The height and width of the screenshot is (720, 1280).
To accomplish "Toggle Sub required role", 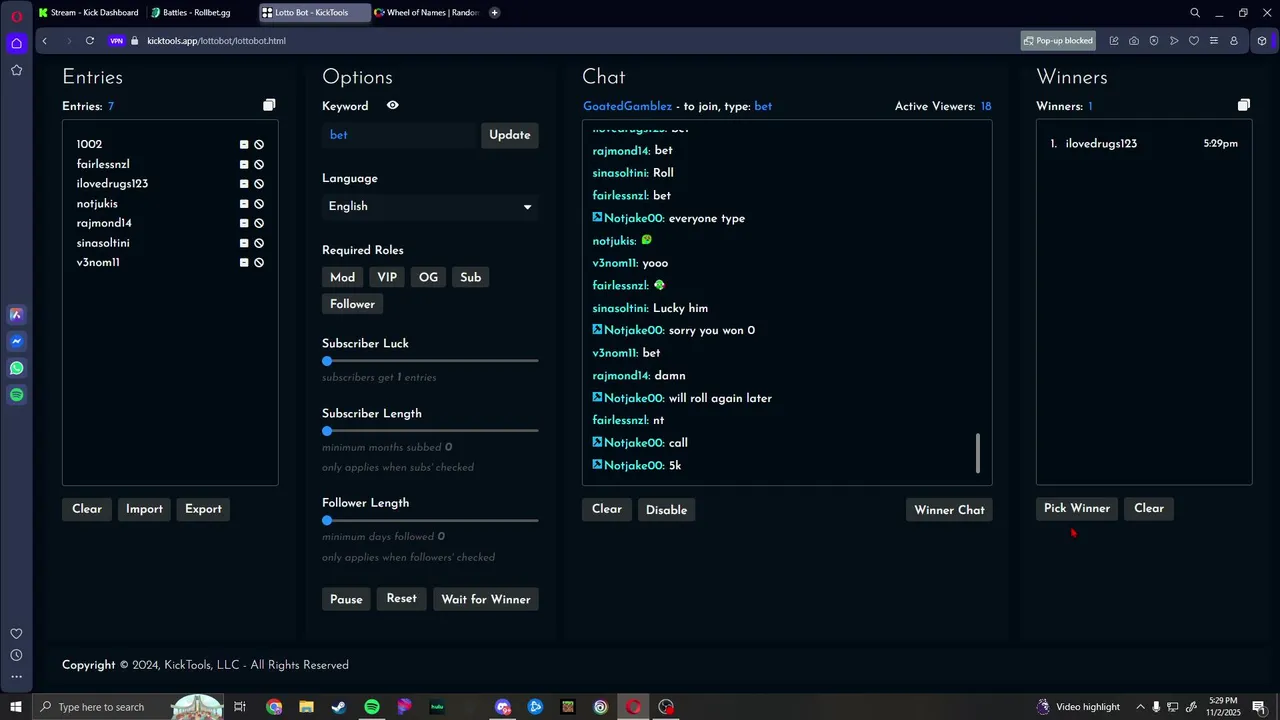I will click(470, 277).
